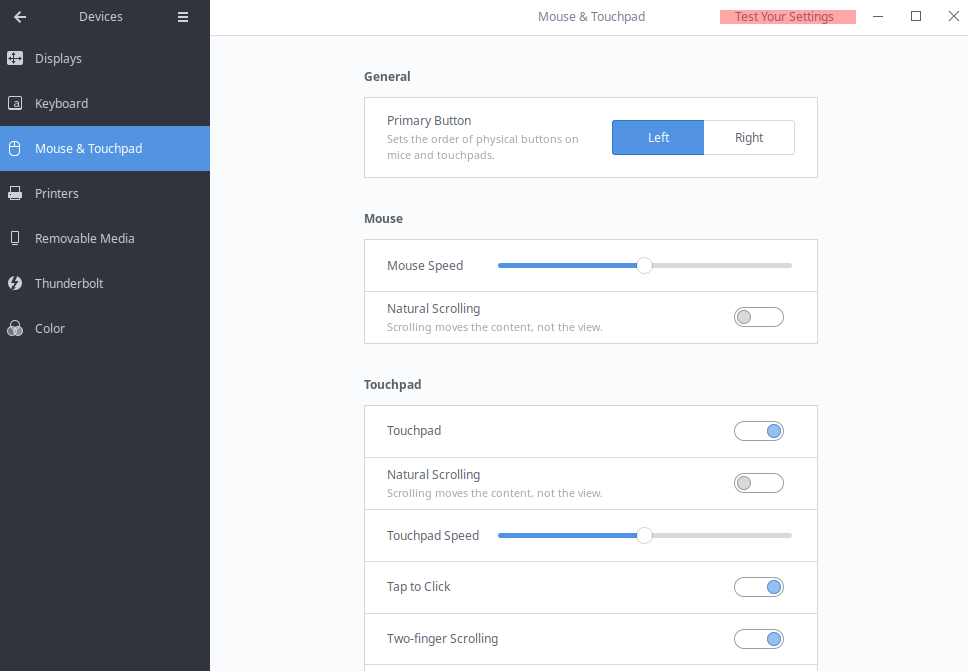Viewport: 968px width, 671px height.
Task: Enable Natural Scrolling under Mouse section
Action: click(758, 317)
